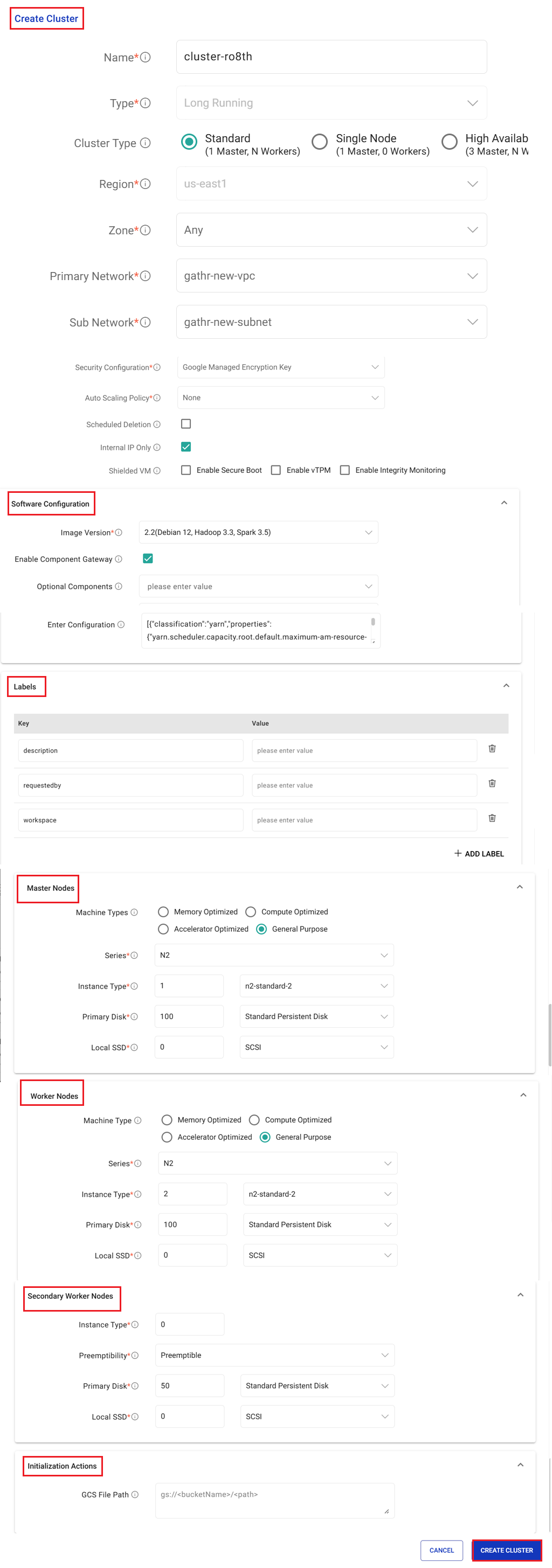Screen dimensions: 552x1568
Task: Click Worker Nodes instance count field
Action: click(192, 1194)
